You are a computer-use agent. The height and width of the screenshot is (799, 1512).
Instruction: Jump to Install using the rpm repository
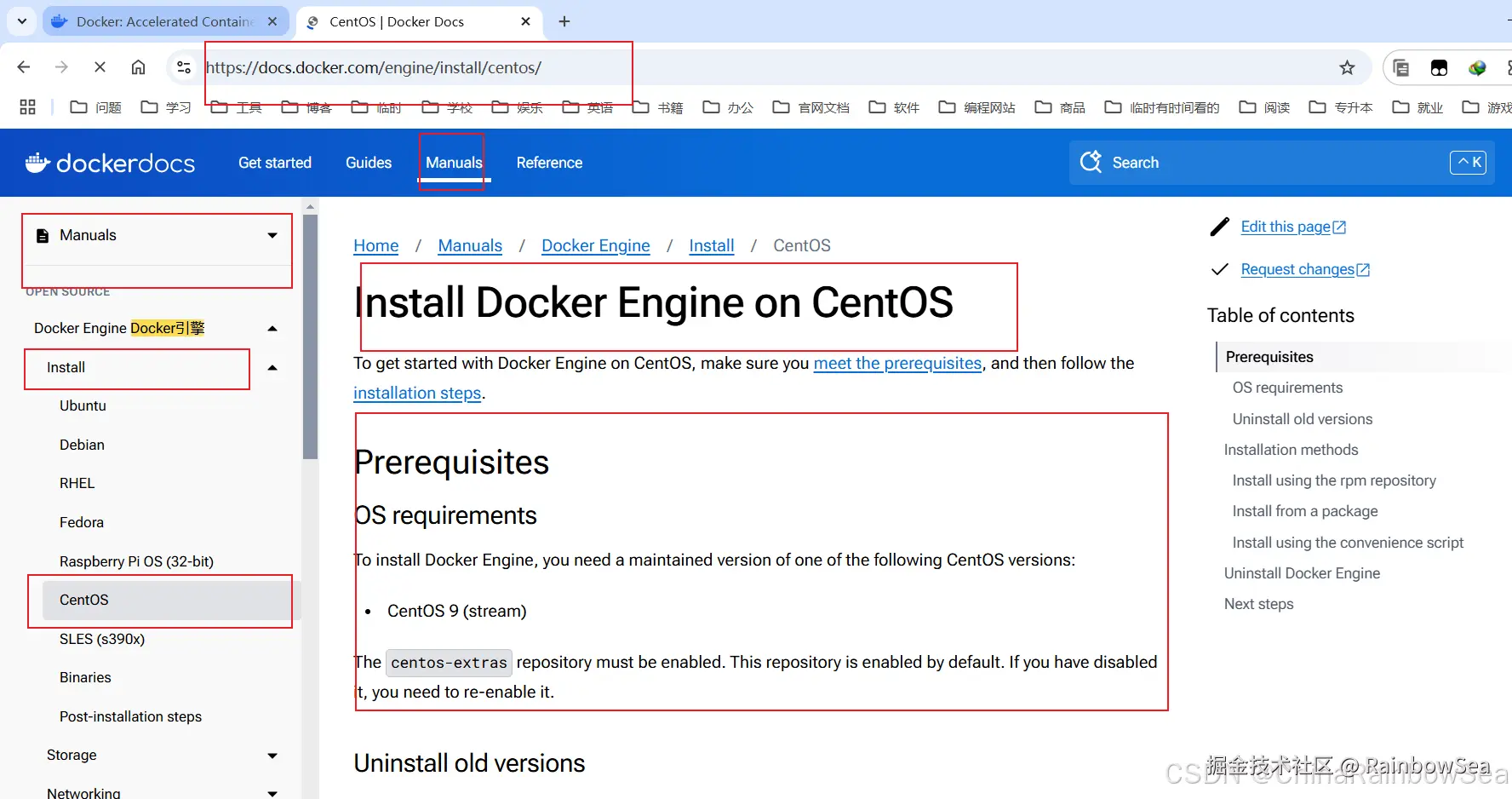pos(1334,480)
